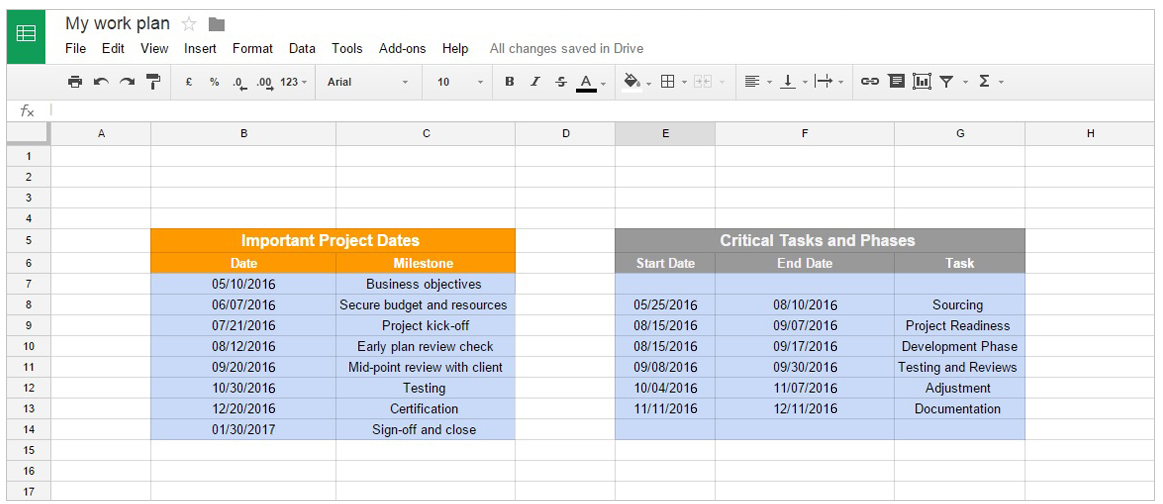Click 'All changes saved in Drive' status

tap(567, 49)
